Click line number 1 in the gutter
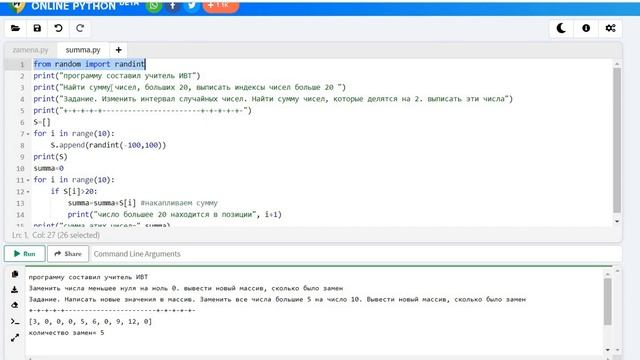Screen dimensions: 640x360 coord(22,64)
